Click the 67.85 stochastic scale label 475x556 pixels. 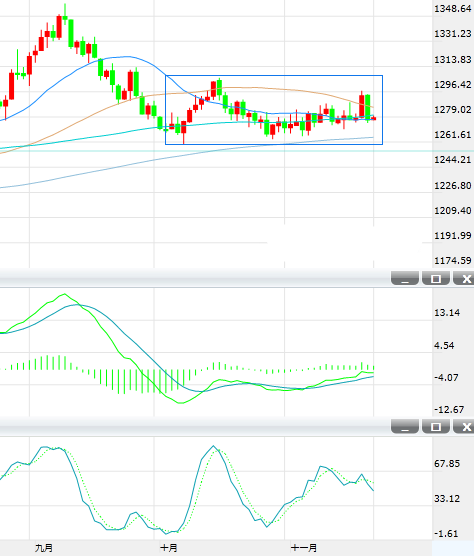click(447, 464)
